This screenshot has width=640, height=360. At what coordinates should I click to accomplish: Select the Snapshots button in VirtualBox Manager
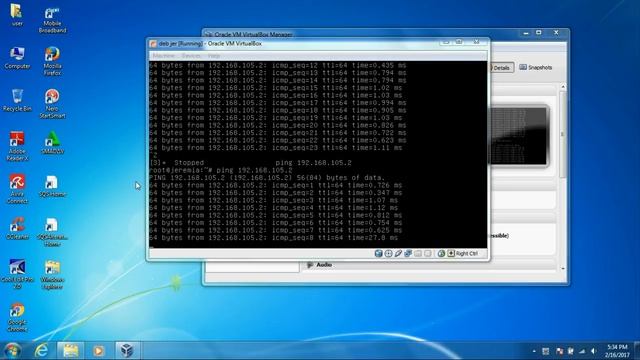(x=536, y=67)
